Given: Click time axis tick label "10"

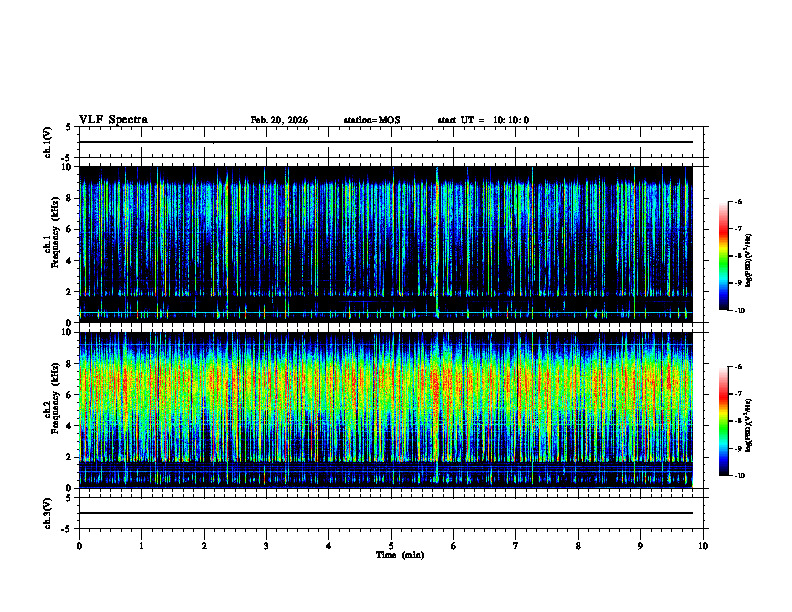Looking at the screenshot, I should [703, 546].
